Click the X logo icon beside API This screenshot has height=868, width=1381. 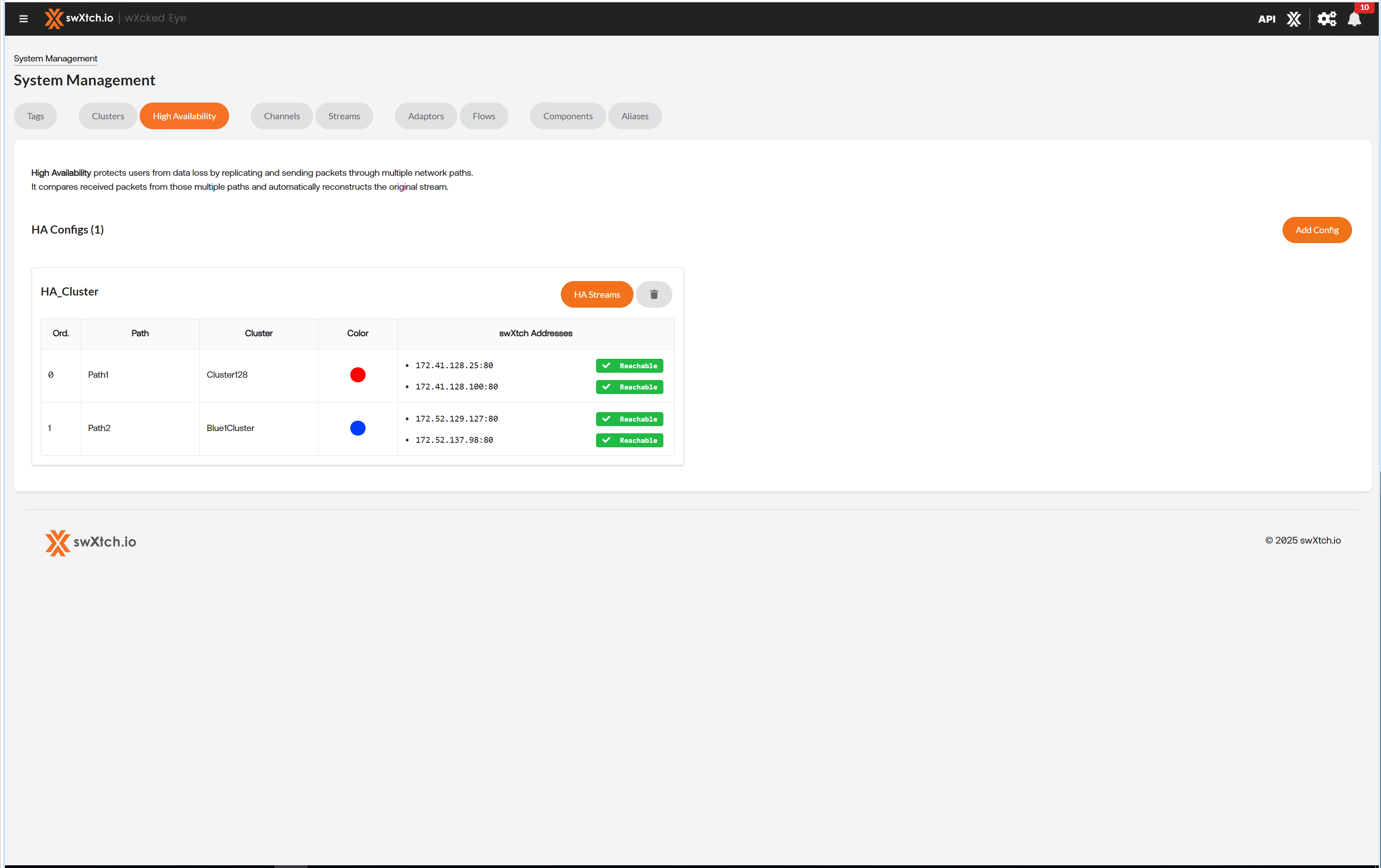coord(1293,19)
